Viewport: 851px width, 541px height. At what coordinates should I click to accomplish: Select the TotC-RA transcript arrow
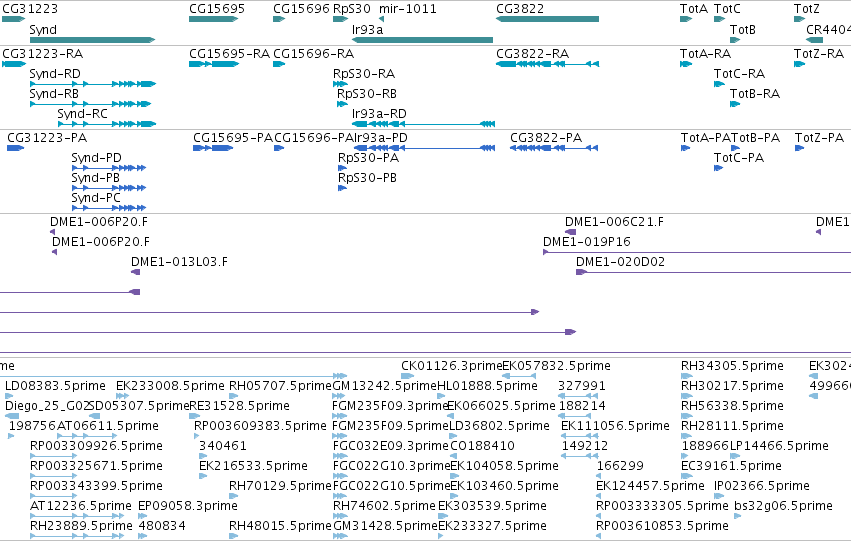click(x=719, y=84)
